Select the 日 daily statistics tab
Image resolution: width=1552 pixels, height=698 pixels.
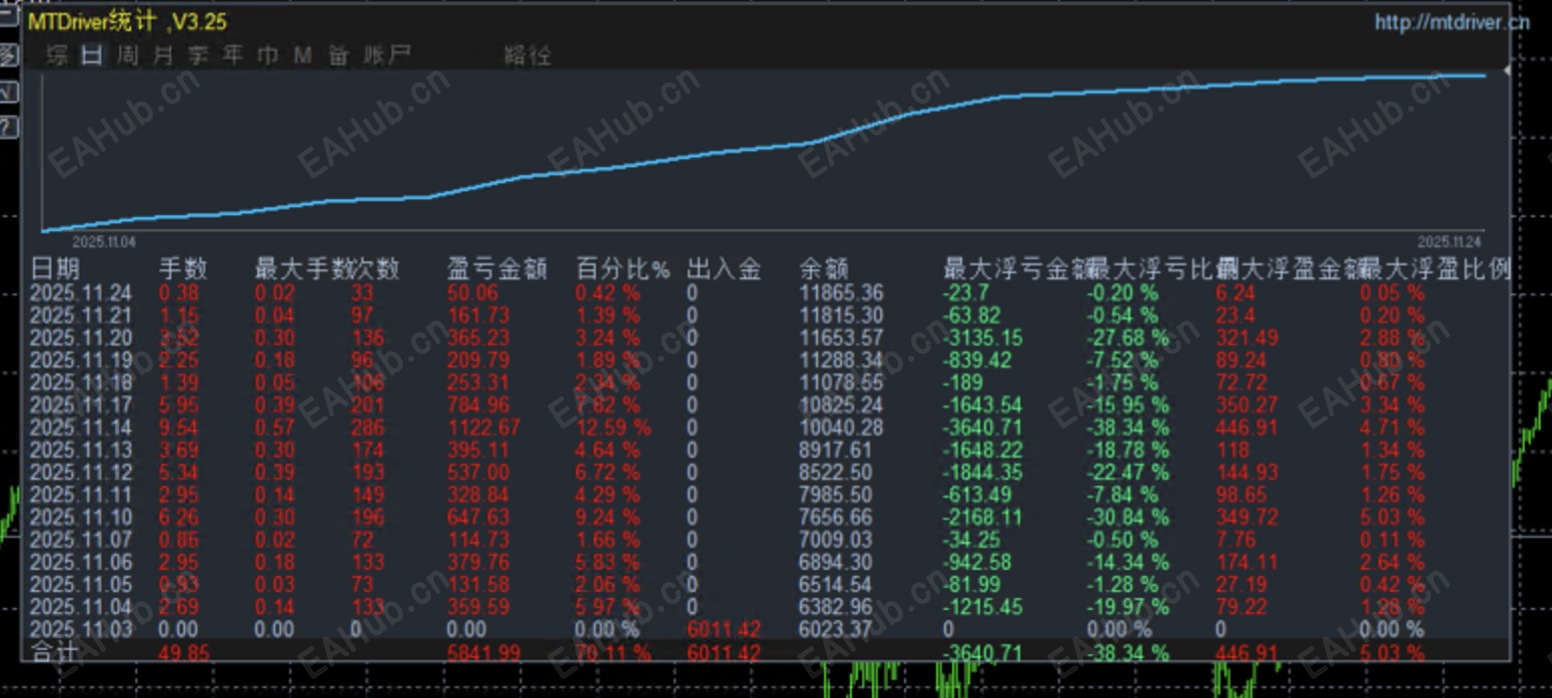[91, 56]
